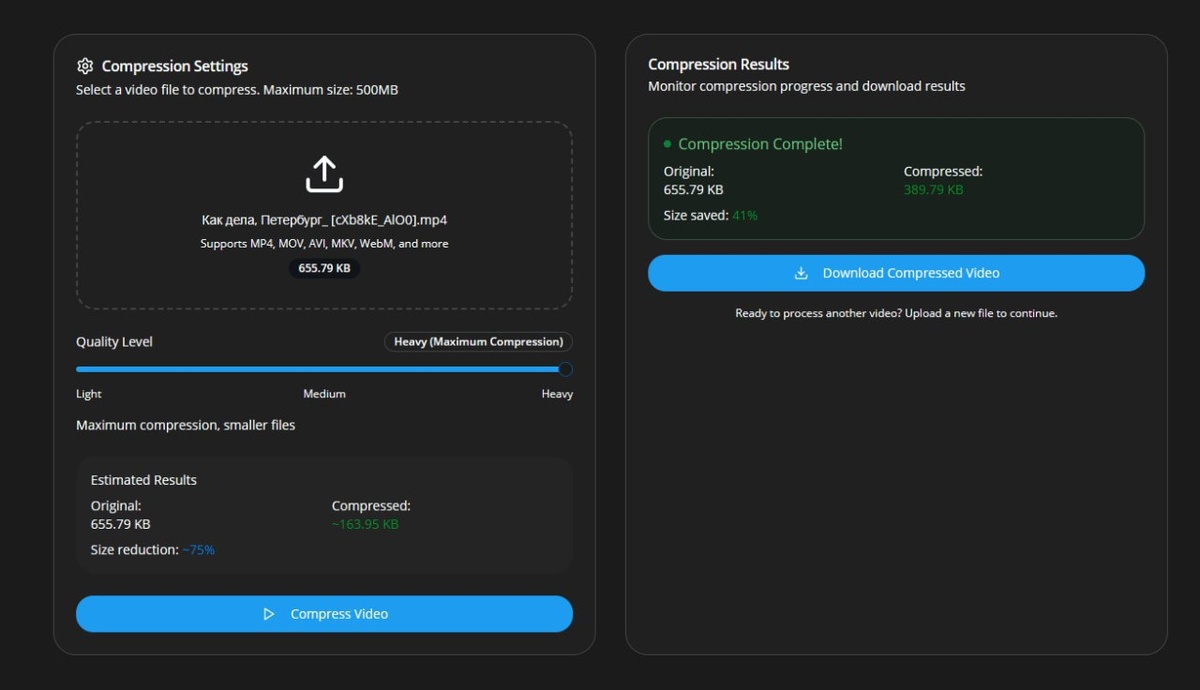Click the Quality Level label
This screenshot has height=690, width=1200.
pyautogui.click(x=114, y=342)
